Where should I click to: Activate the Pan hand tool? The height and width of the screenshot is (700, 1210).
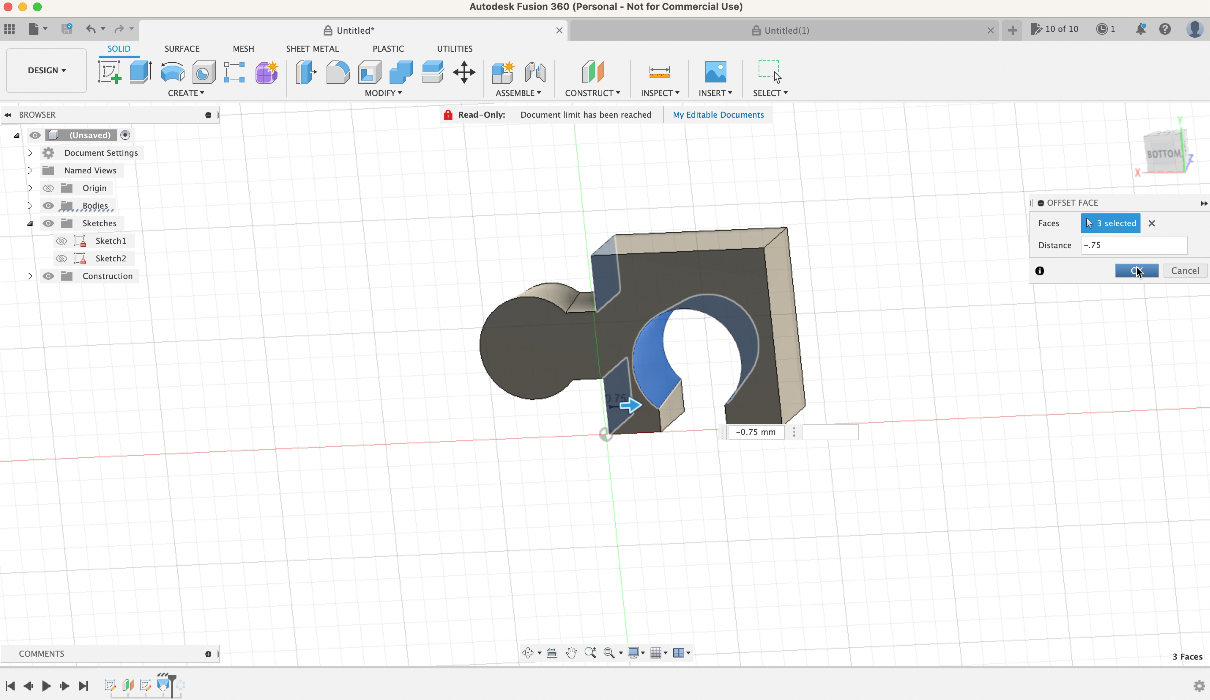point(571,653)
